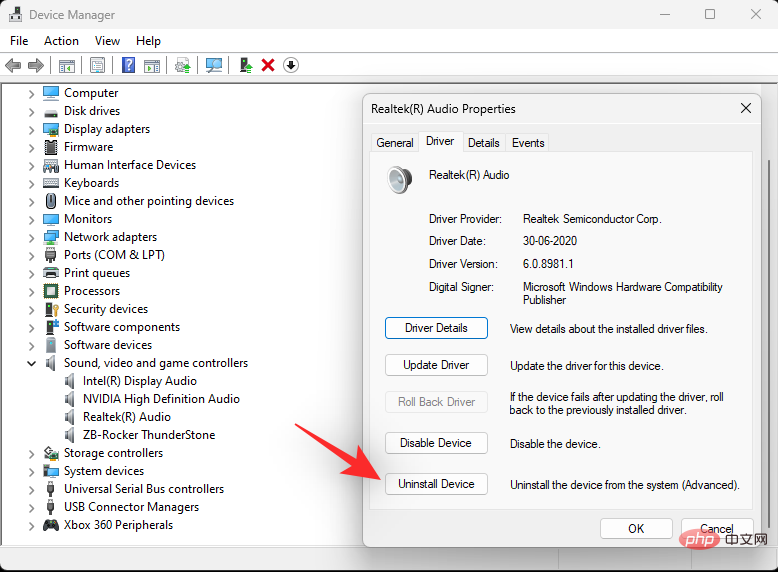
Task: Open the View menu
Action: click(x=107, y=41)
